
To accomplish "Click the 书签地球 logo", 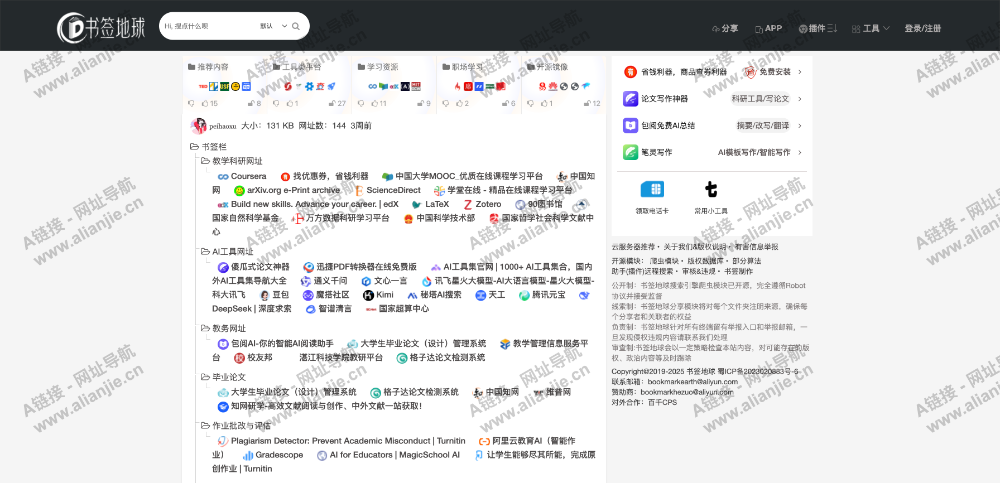I will coord(101,26).
